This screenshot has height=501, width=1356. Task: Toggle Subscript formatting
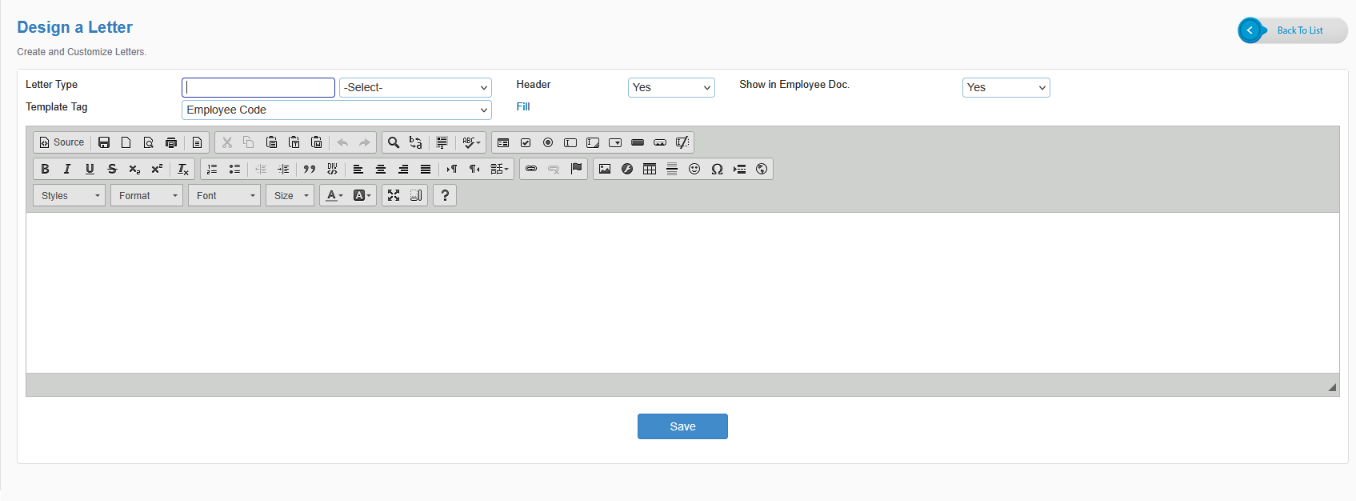point(134,169)
